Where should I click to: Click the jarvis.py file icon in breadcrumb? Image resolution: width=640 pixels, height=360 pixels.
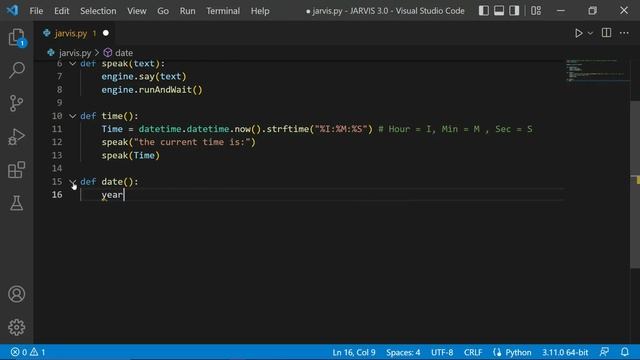point(51,53)
